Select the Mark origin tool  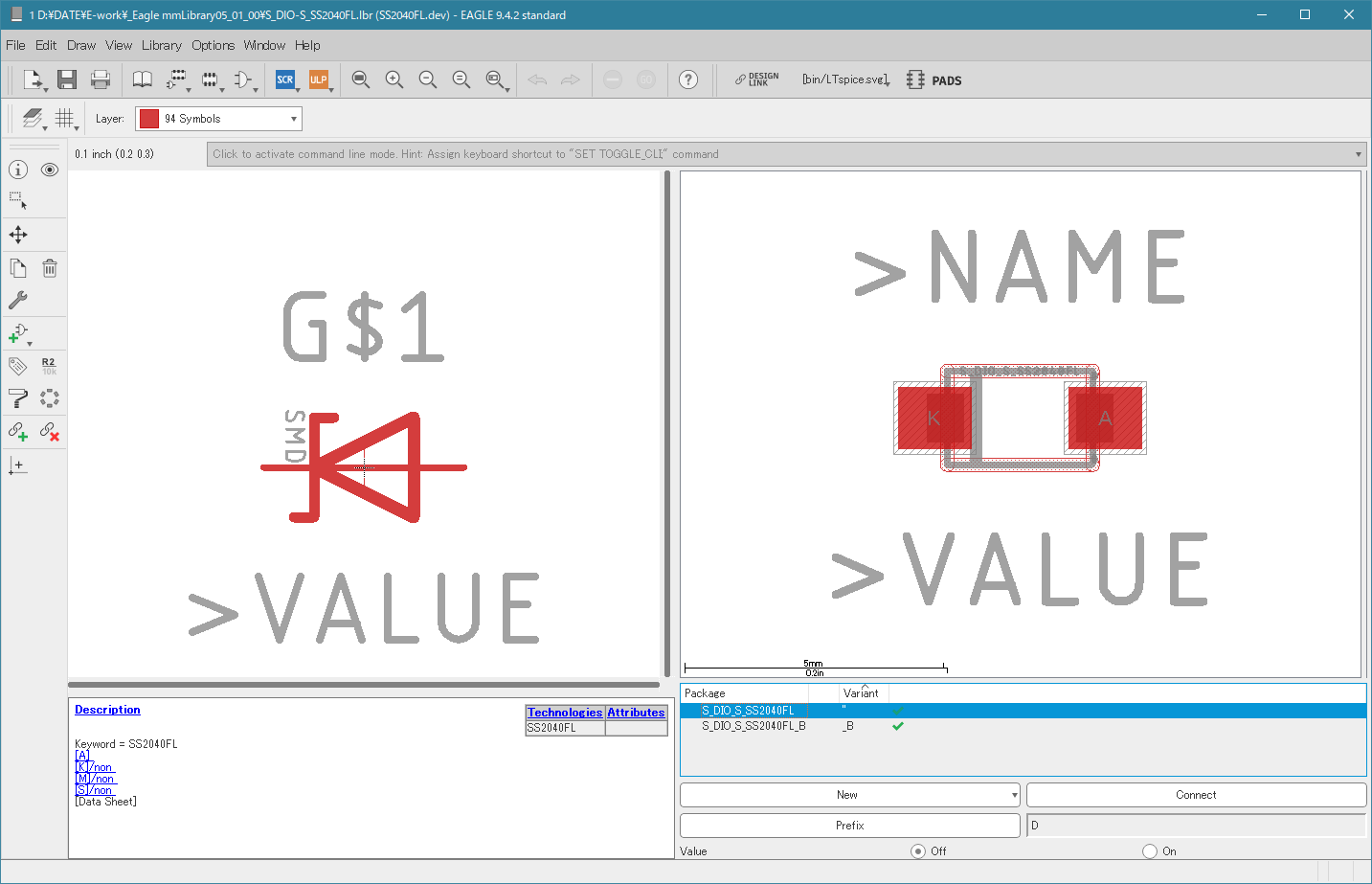point(18,465)
